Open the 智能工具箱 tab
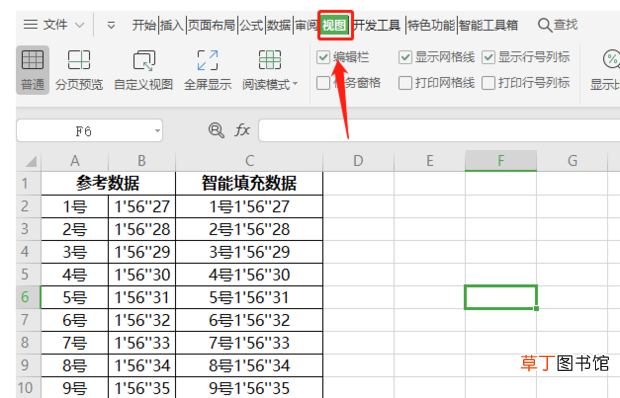 pyautogui.click(x=489, y=25)
